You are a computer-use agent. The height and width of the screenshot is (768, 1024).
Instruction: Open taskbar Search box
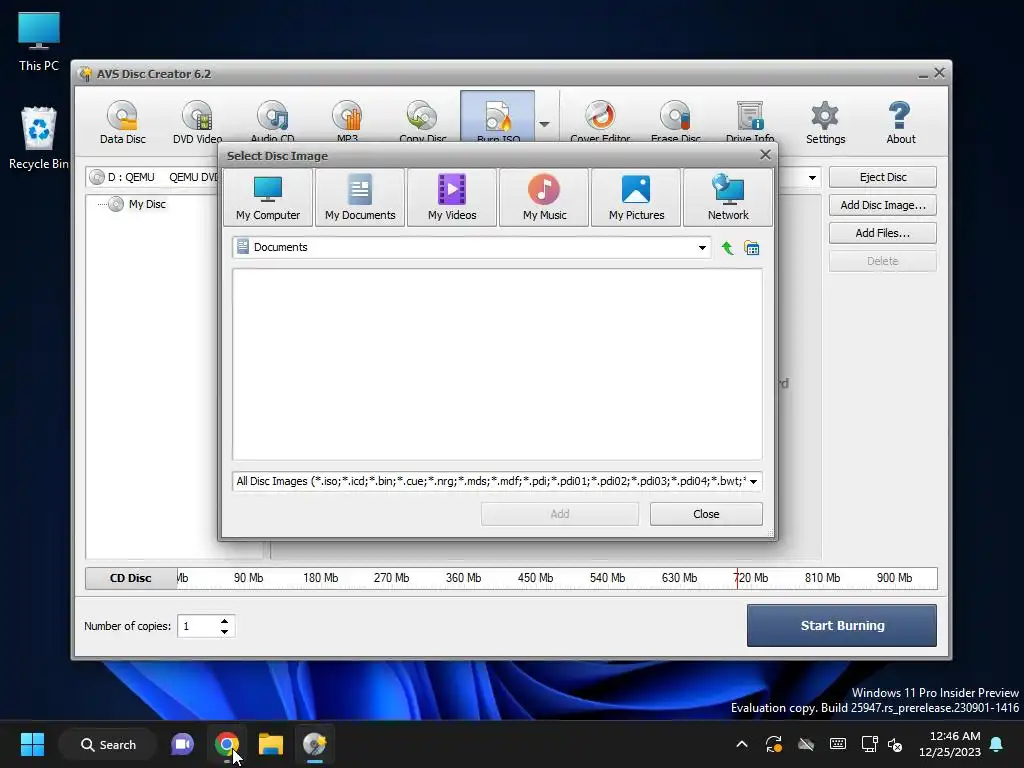[108, 744]
